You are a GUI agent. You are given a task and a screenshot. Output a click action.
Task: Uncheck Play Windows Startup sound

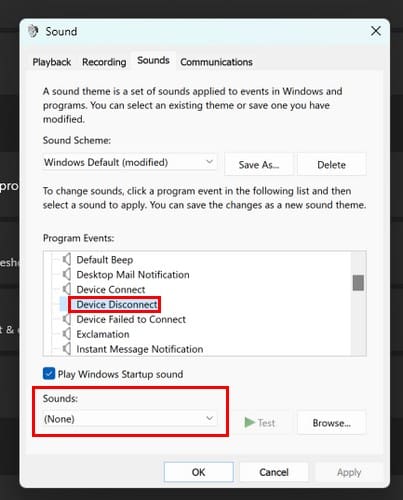click(x=49, y=374)
